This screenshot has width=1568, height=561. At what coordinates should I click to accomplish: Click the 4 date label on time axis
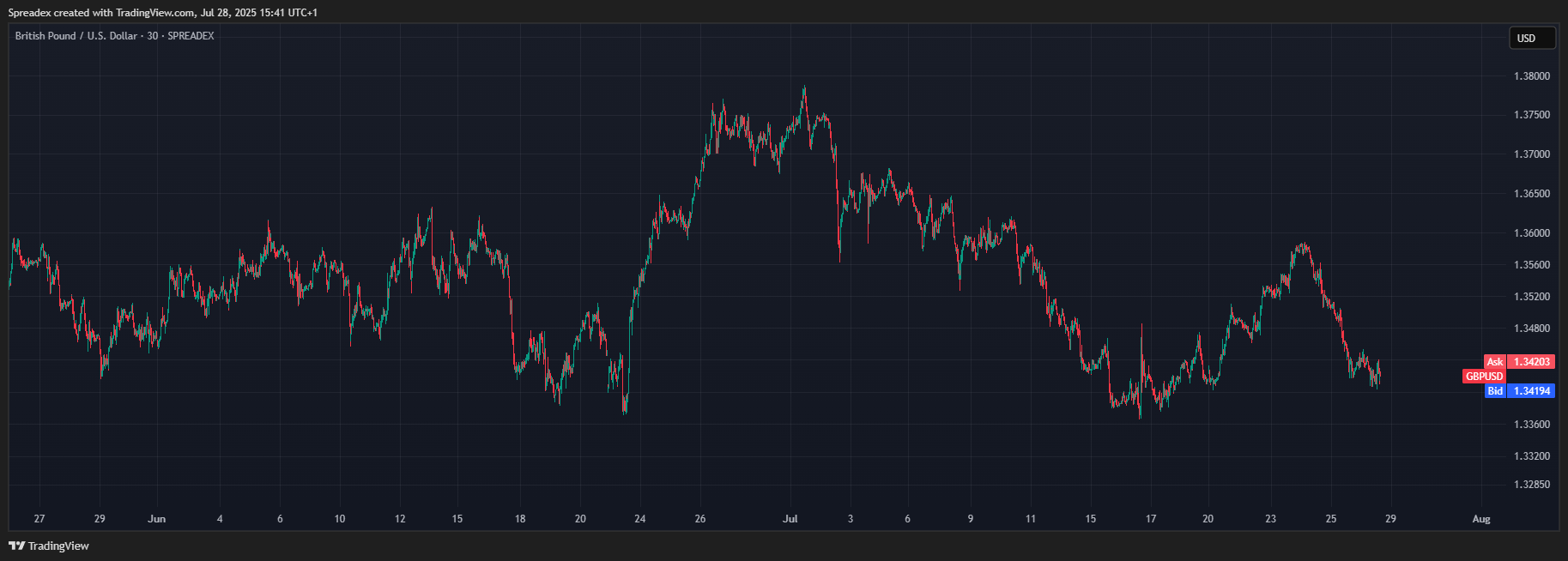(x=220, y=519)
